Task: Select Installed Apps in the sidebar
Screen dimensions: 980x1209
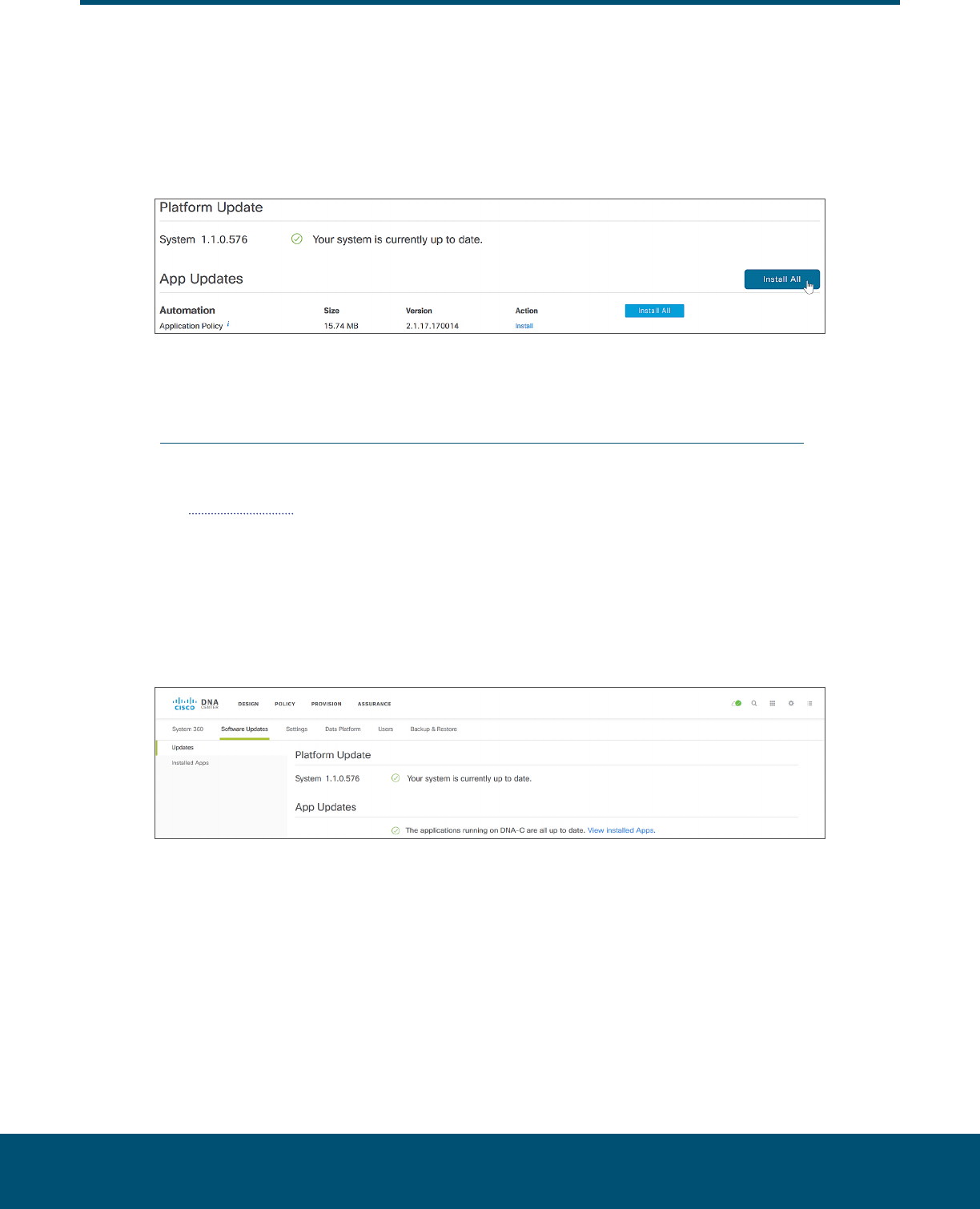Action: point(191,763)
